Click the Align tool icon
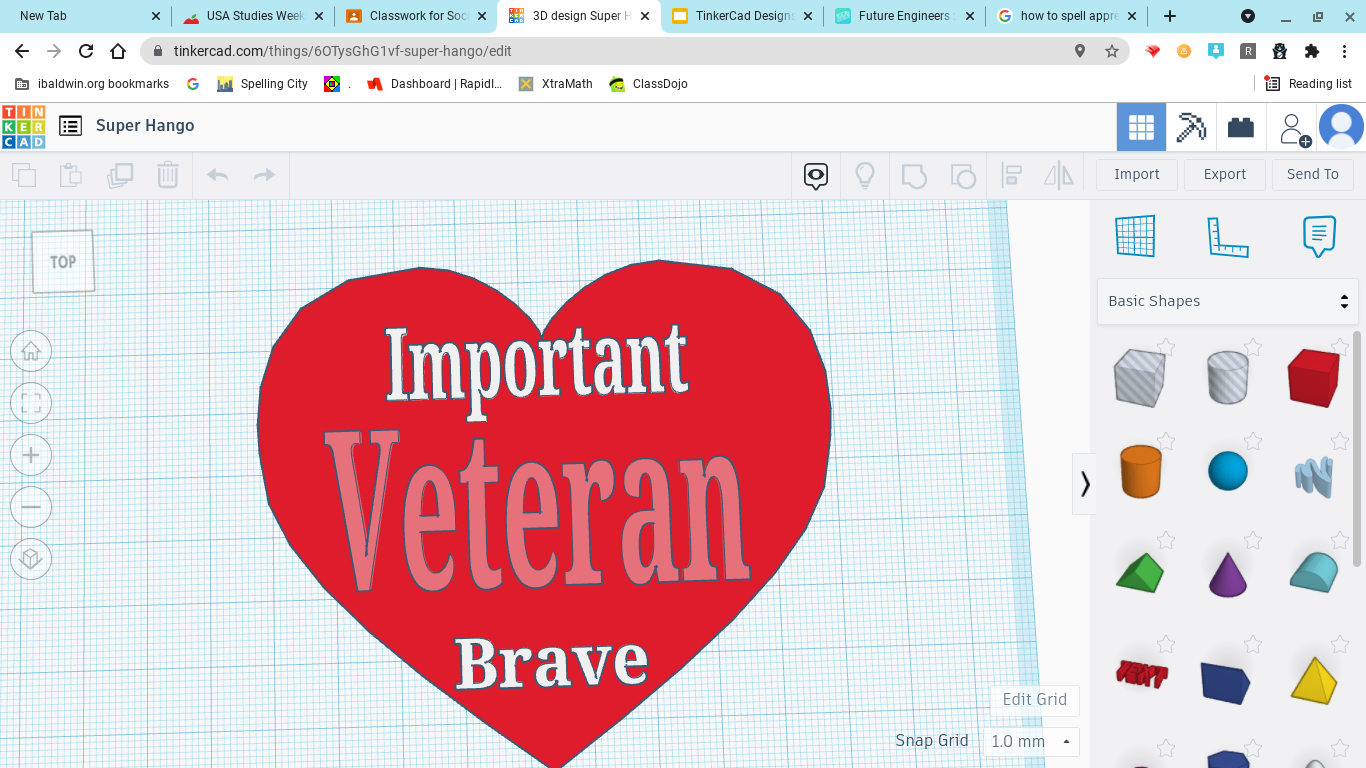The image size is (1366, 768). click(x=1011, y=176)
